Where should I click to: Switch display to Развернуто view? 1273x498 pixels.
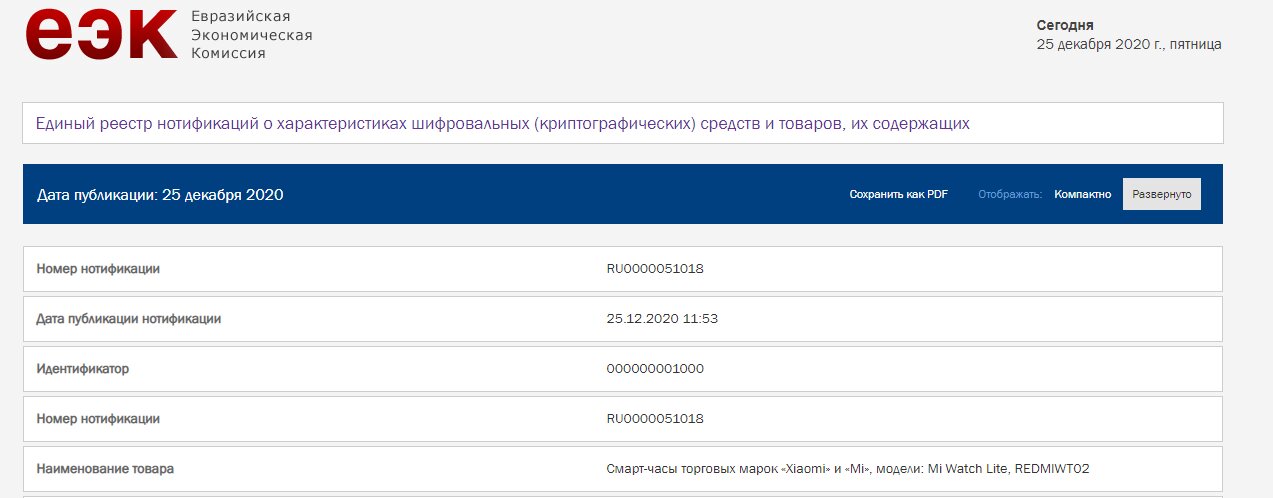click(1162, 194)
